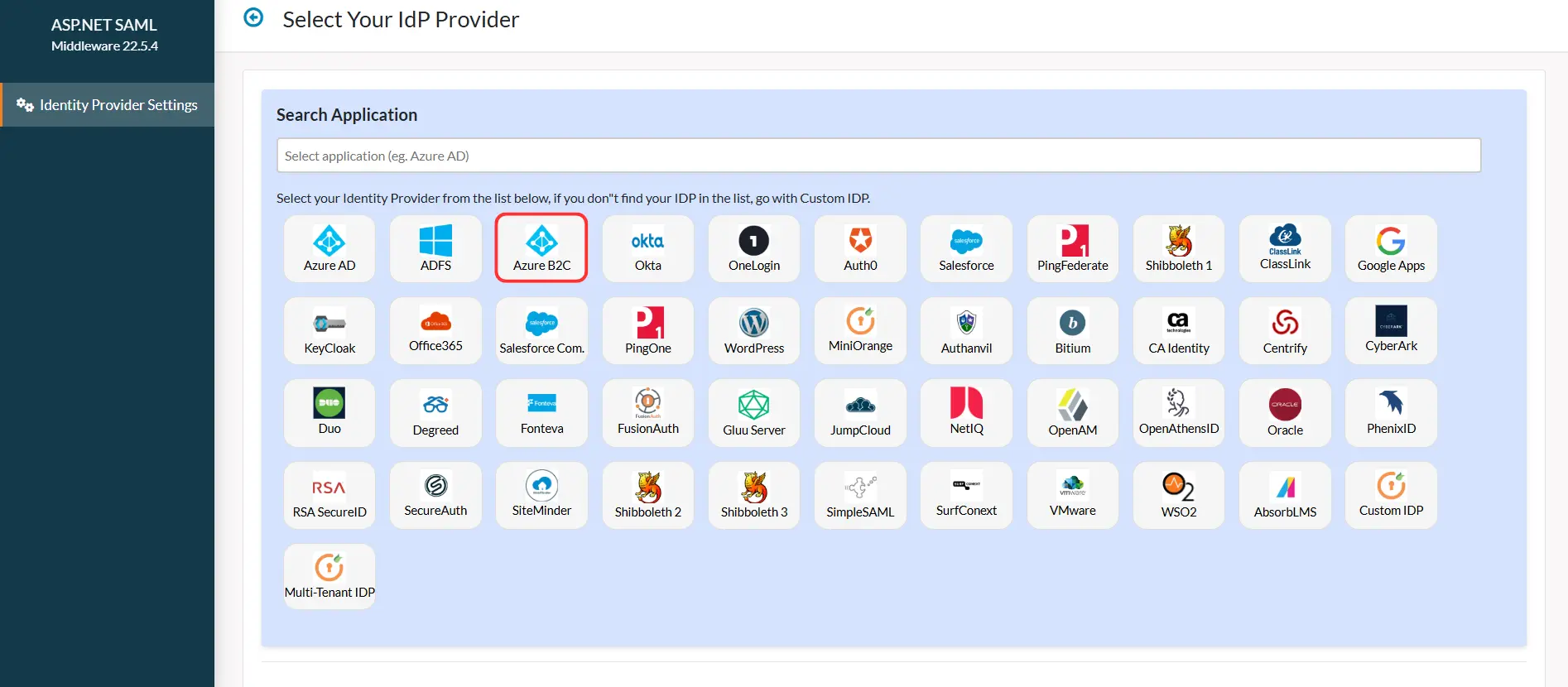
Task: Select the PingOne provider
Action: click(648, 330)
